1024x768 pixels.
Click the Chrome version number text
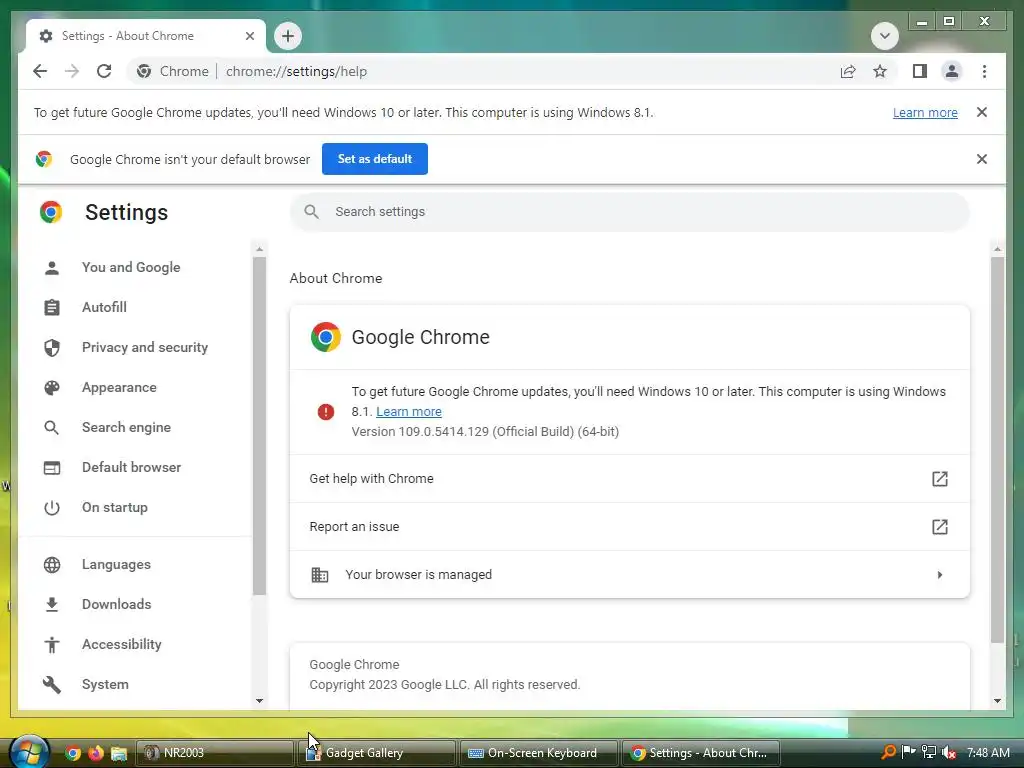(485, 432)
